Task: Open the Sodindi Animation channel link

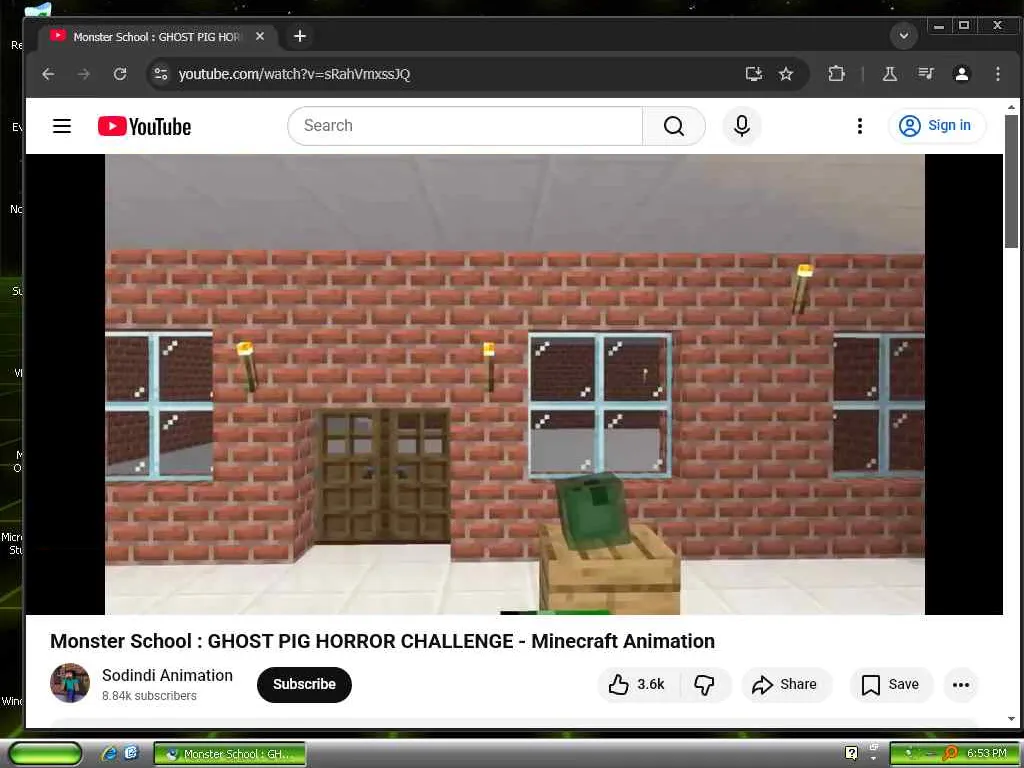Action: [x=167, y=675]
